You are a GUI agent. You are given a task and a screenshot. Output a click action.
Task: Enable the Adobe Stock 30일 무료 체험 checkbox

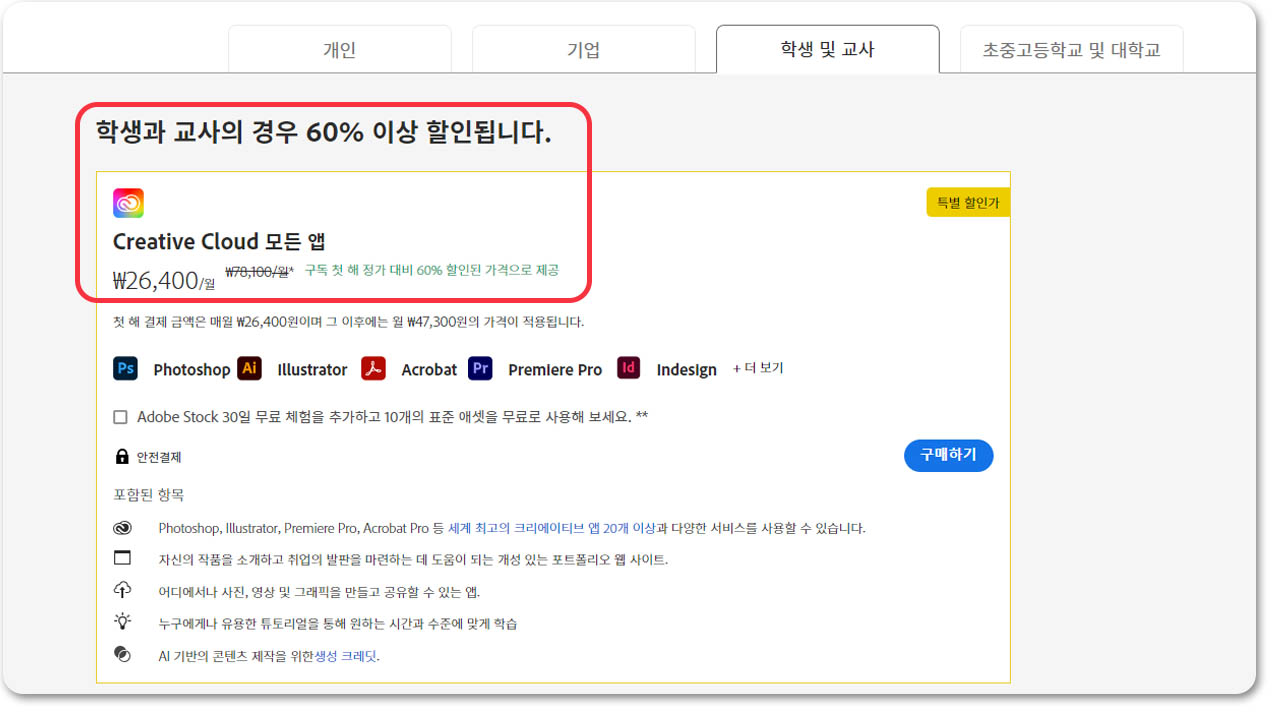pyautogui.click(x=120, y=417)
